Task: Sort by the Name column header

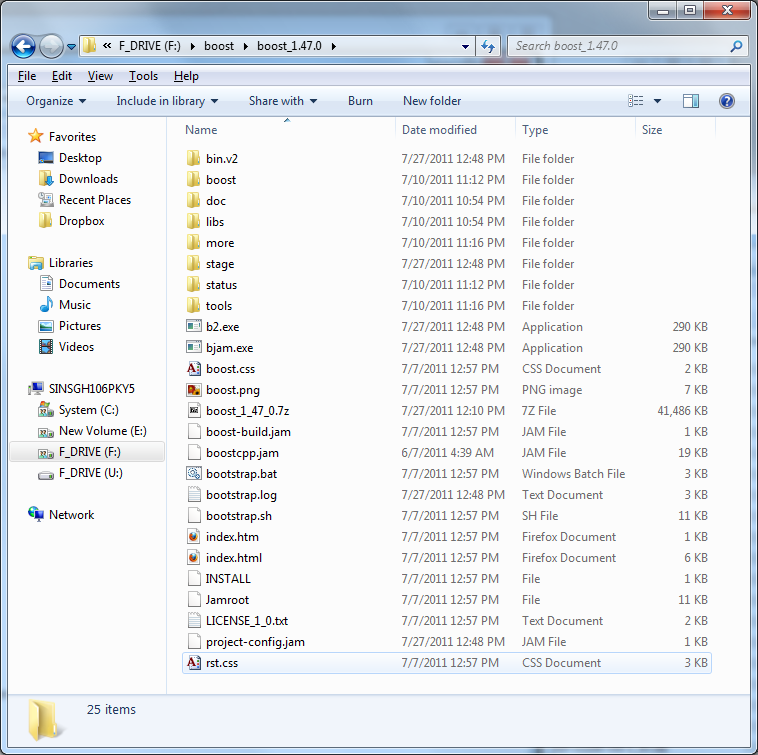Action: click(287, 130)
